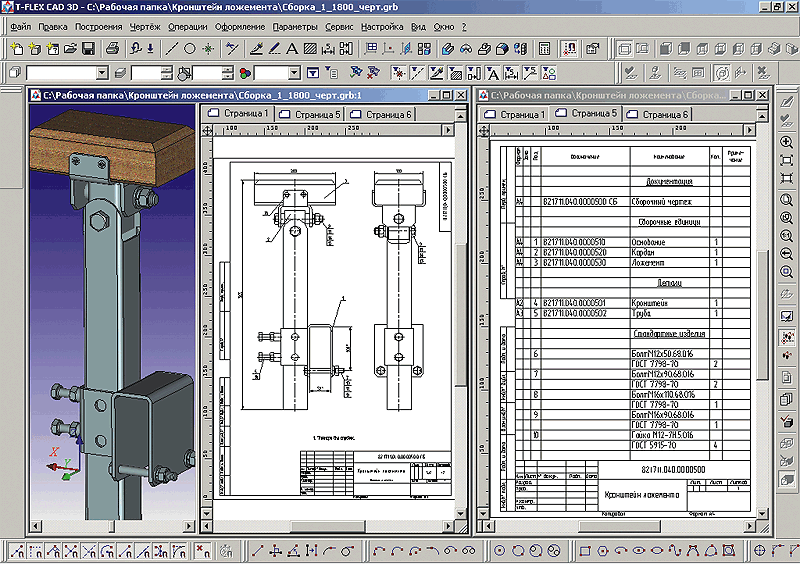Save the document with the floppy icon

point(88,49)
